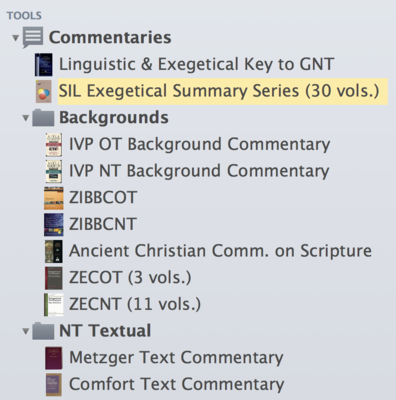Click the ZIBBCOT book cover icon
Viewport: 396px width, 400px height.
pyautogui.click(x=53, y=198)
